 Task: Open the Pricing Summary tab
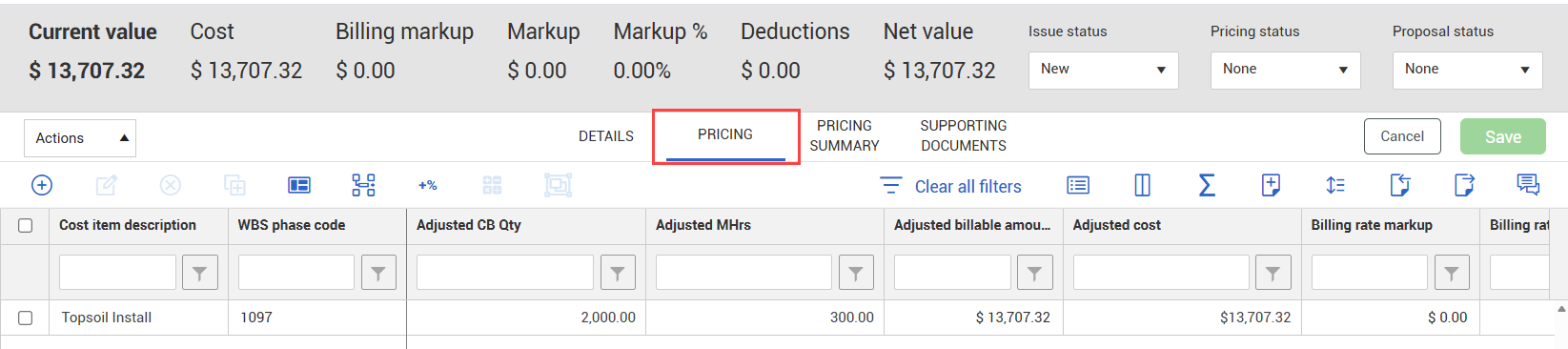(845, 135)
